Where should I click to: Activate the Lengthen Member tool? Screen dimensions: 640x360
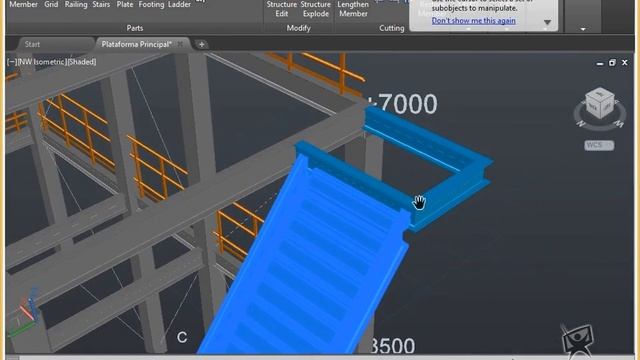[353, 9]
